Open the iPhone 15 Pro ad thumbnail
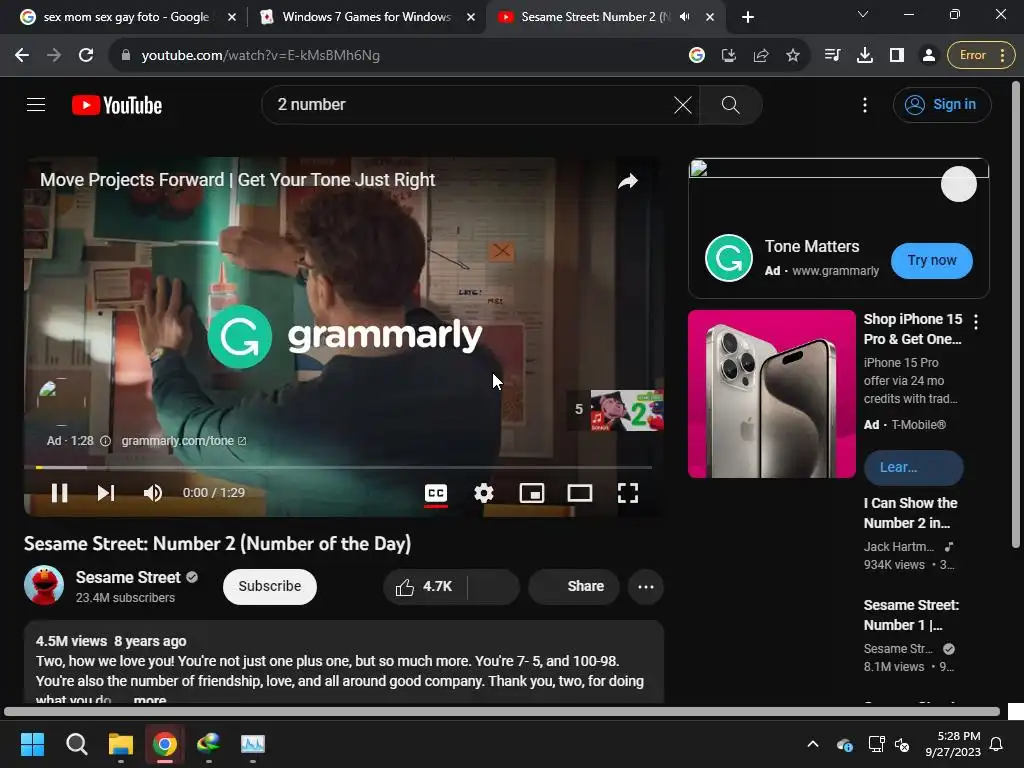 pyautogui.click(x=771, y=394)
